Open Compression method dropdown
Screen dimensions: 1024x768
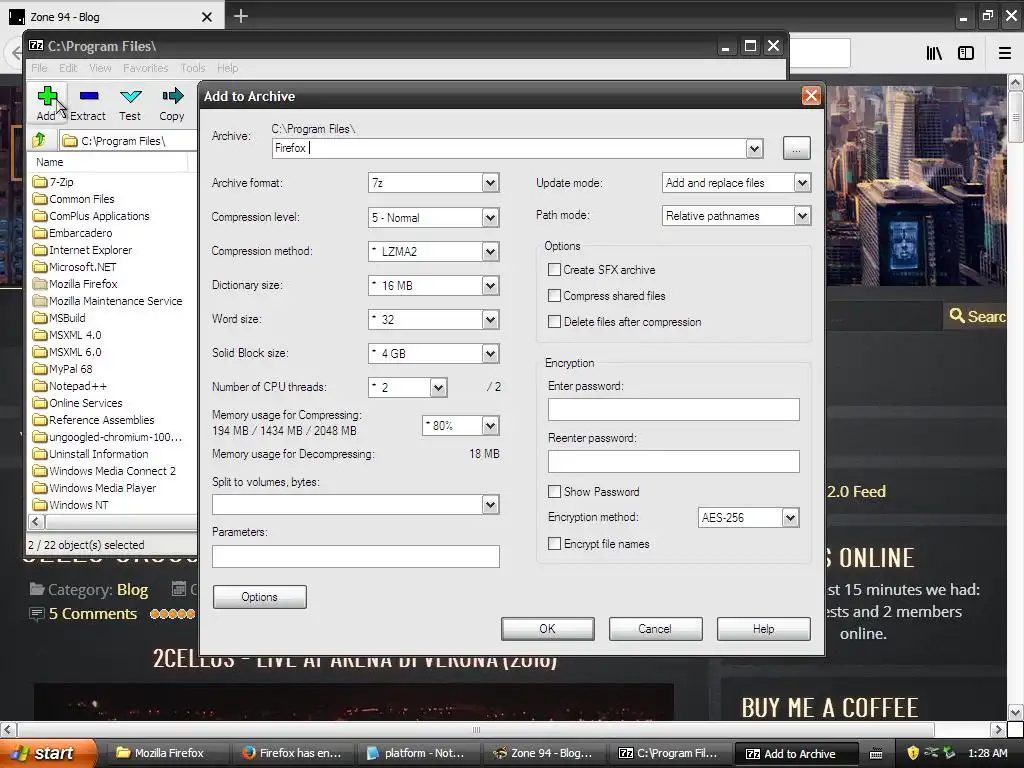click(x=490, y=251)
